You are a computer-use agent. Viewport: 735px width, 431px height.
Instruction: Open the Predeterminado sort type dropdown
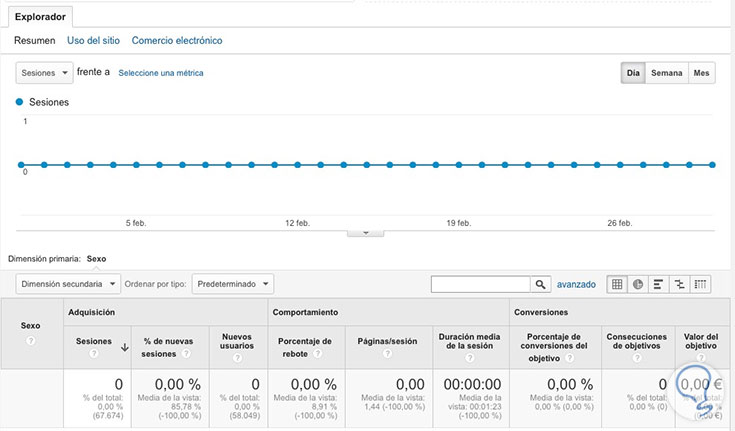[x=233, y=284]
